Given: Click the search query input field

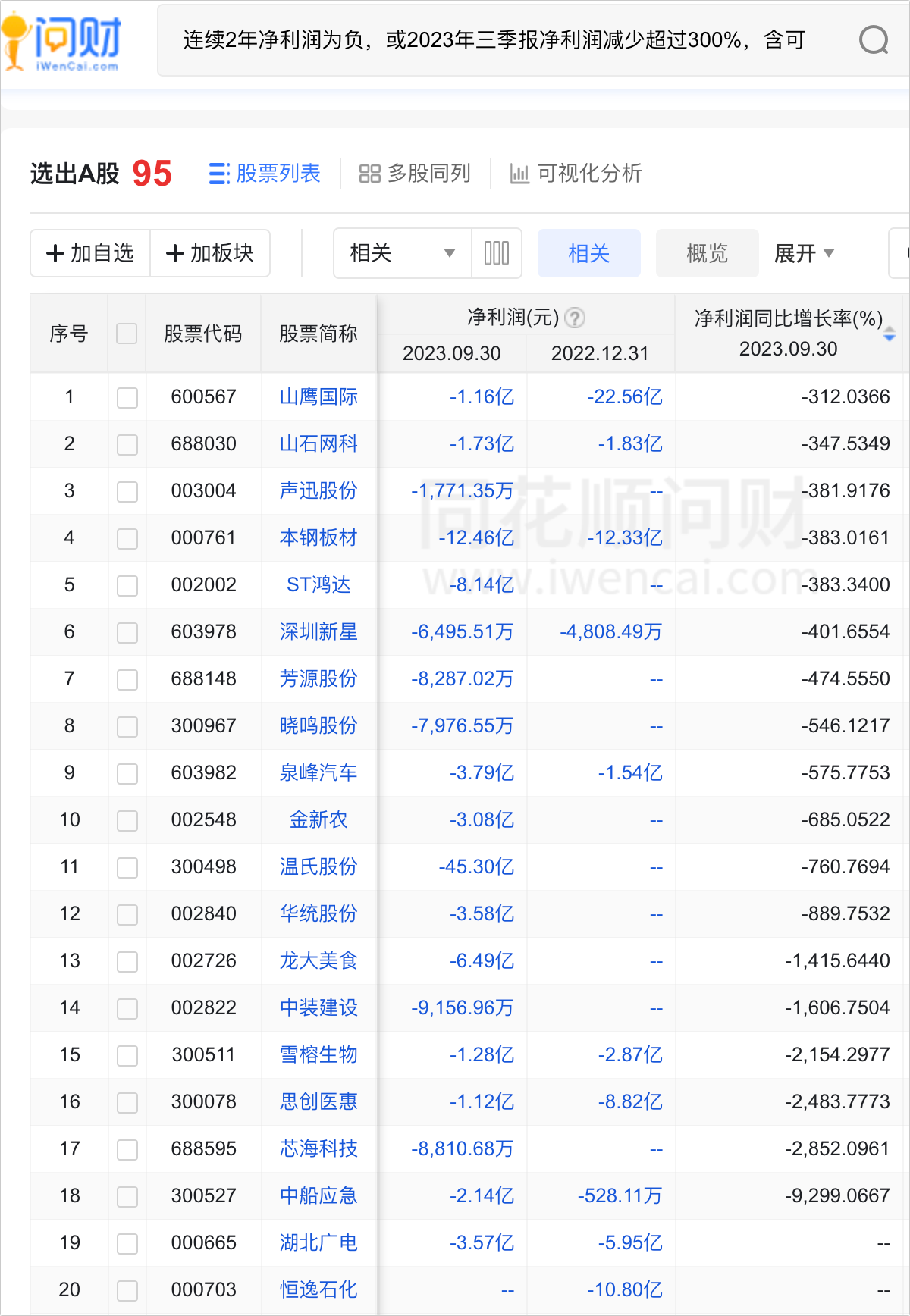Looking at the screenshot, I should [x=493, y=40].
